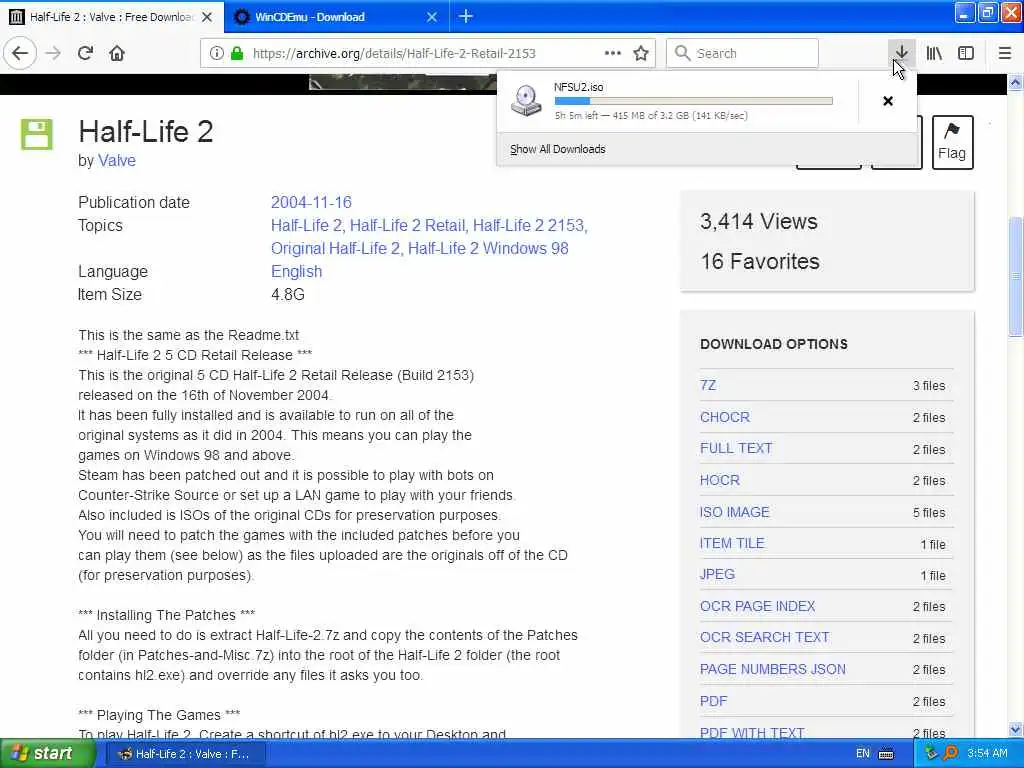Expand the 7Z download option
Viewport: 1024px width, 768px height.
[x=708, y=385]
